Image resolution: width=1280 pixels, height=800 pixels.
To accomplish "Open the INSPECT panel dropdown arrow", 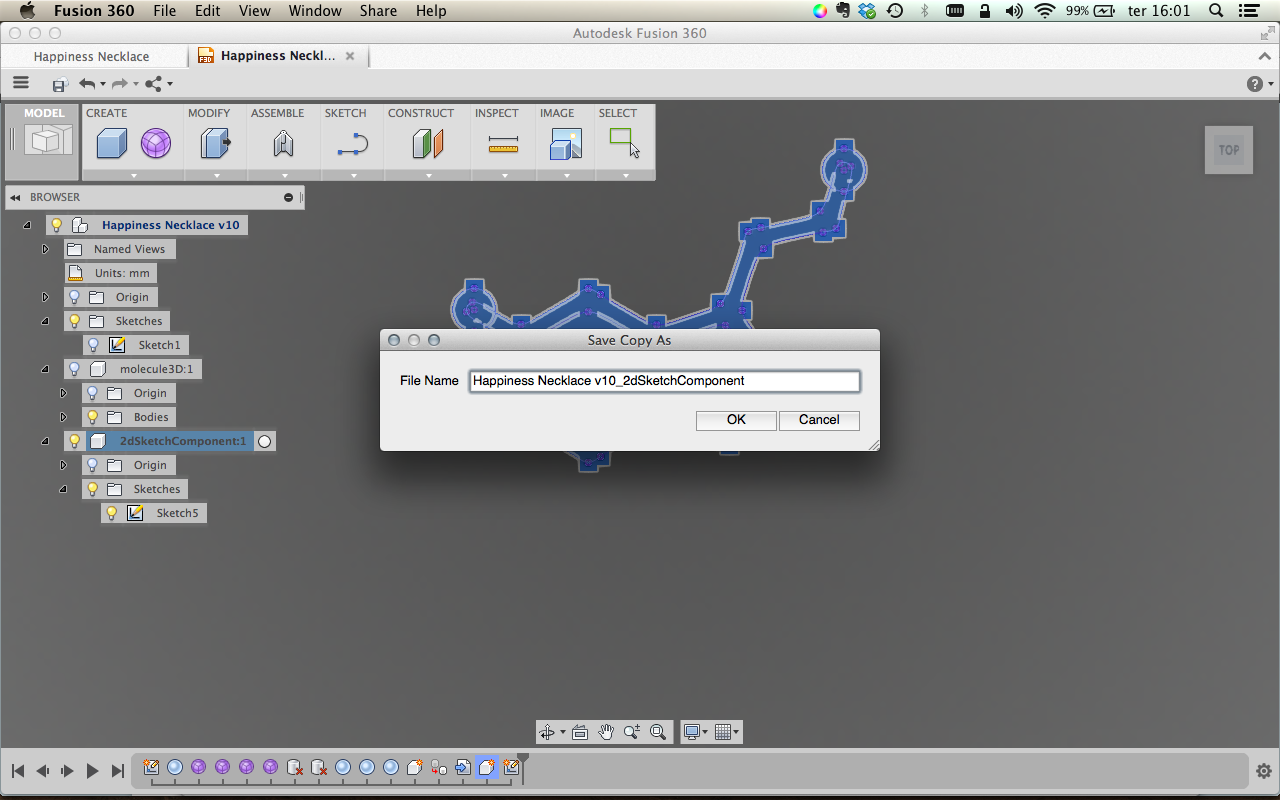I will pos(504,176).
